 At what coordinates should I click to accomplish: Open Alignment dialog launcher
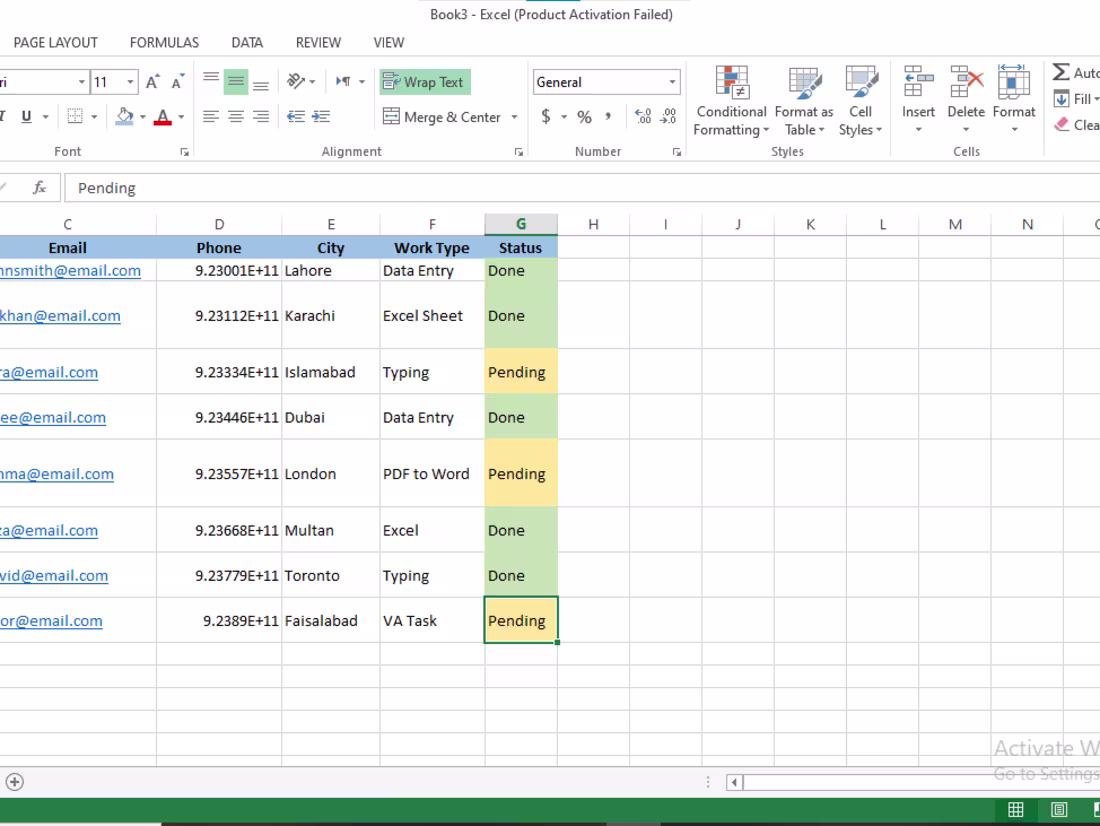518,152
